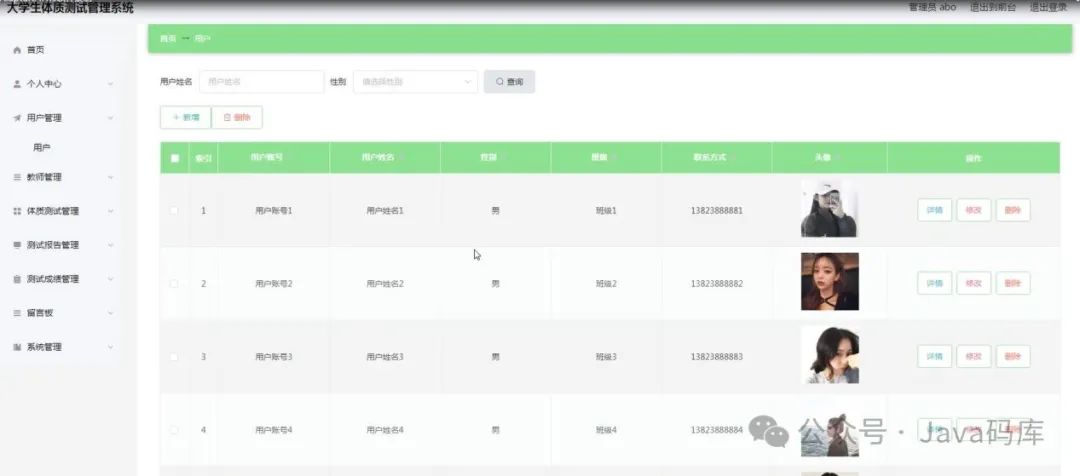This screenshot has height=476, width=1080.
Task: Click 删除 for 用户账号2
Action: (1013, 283)
